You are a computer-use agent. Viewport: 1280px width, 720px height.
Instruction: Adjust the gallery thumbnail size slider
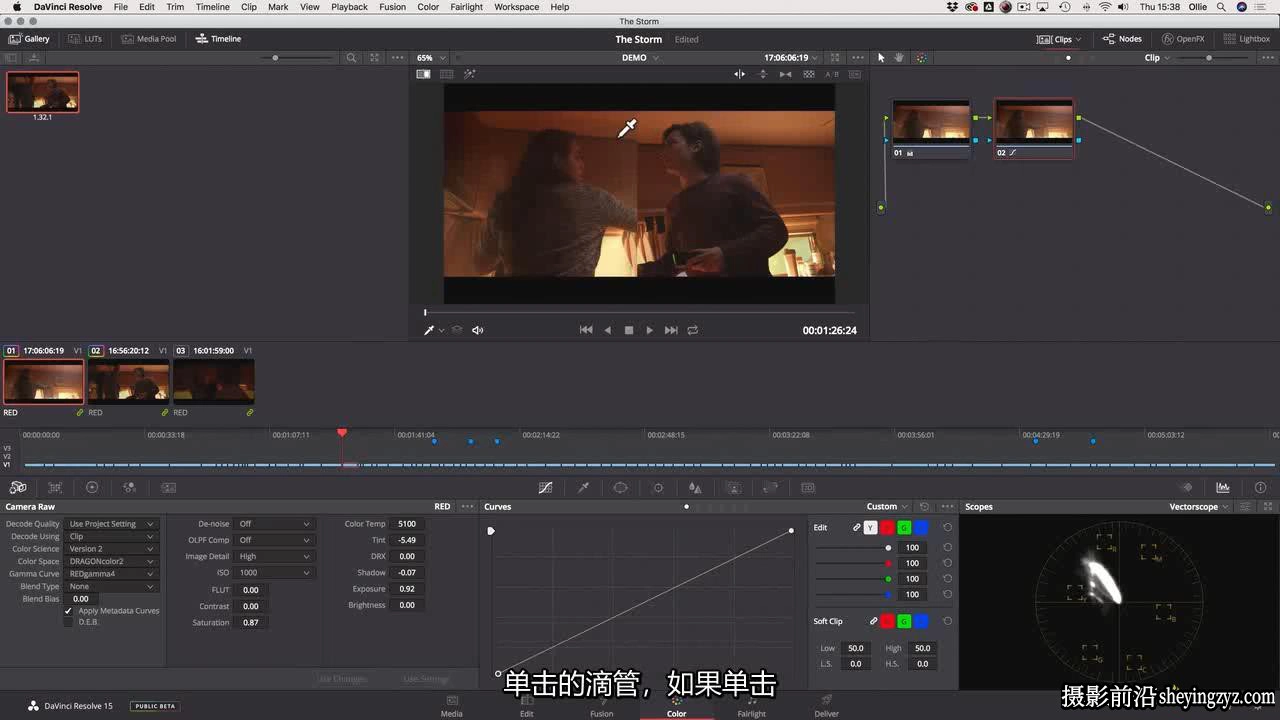(x=276, y=58)
